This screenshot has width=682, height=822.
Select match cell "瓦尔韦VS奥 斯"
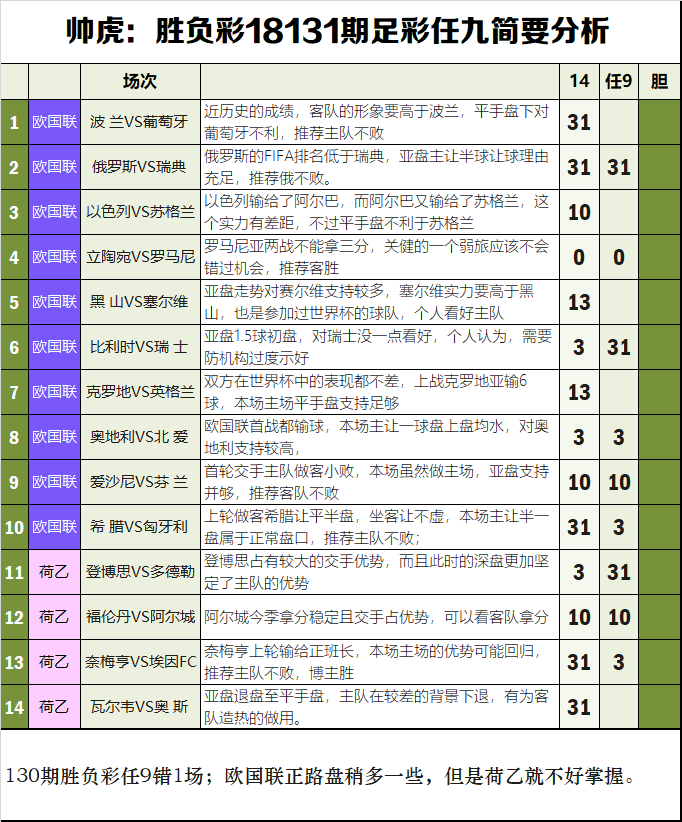[x=140, y=707]
